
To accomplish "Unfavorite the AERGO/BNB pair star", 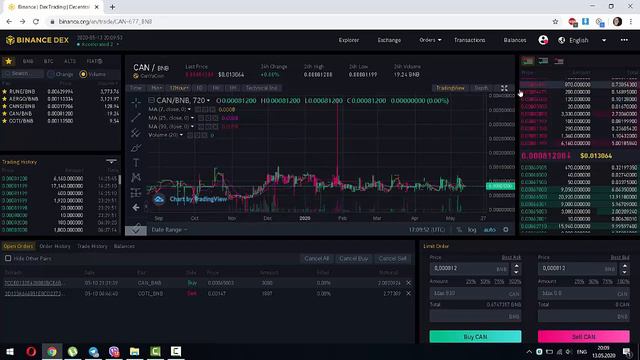I will 5,99.
